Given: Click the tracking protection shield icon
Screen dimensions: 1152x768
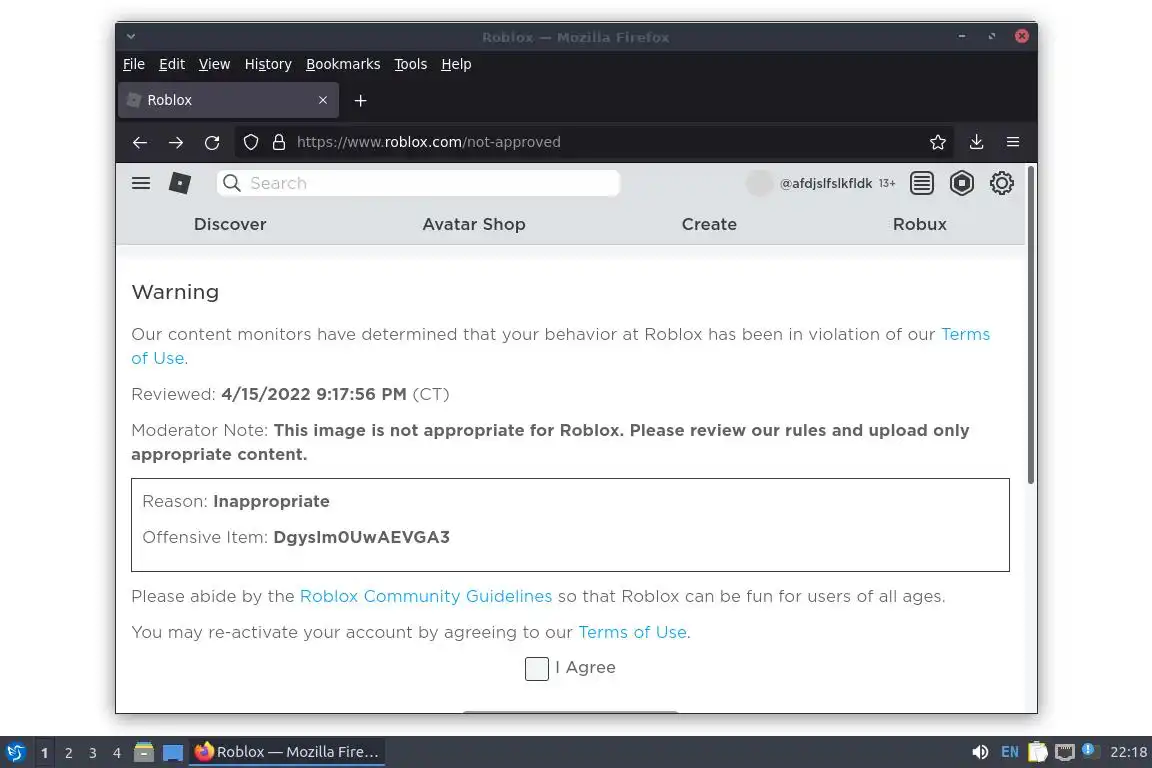Looking at the screenshot, I should point(251,142).
